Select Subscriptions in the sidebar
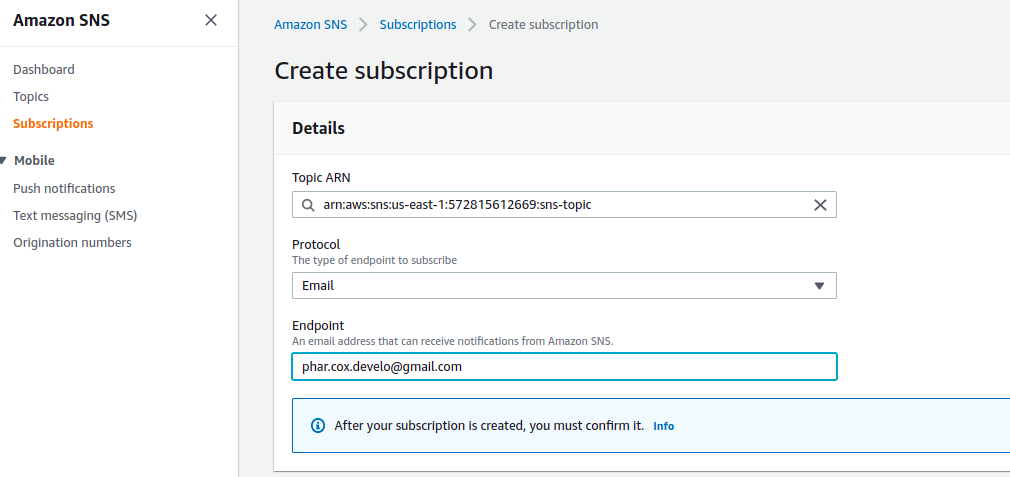1010x477 pixels. 53,124
